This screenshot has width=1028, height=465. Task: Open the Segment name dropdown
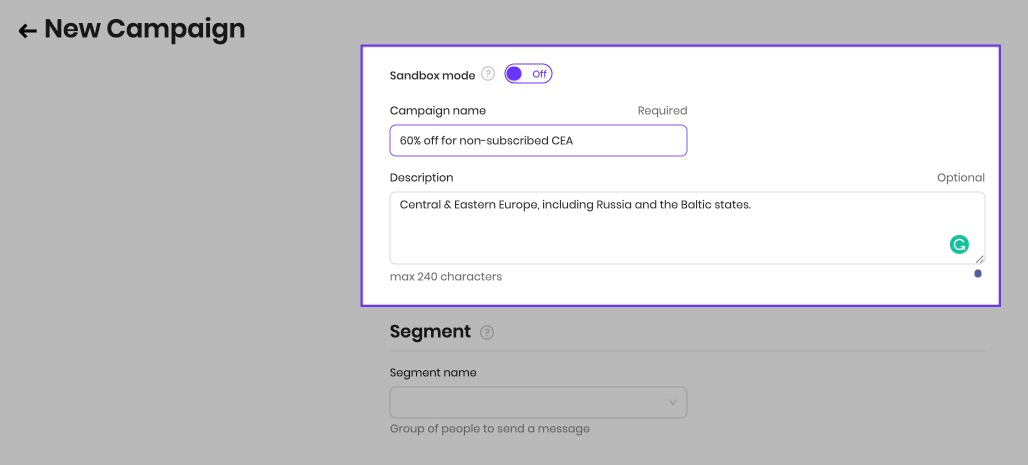(538, 402)
